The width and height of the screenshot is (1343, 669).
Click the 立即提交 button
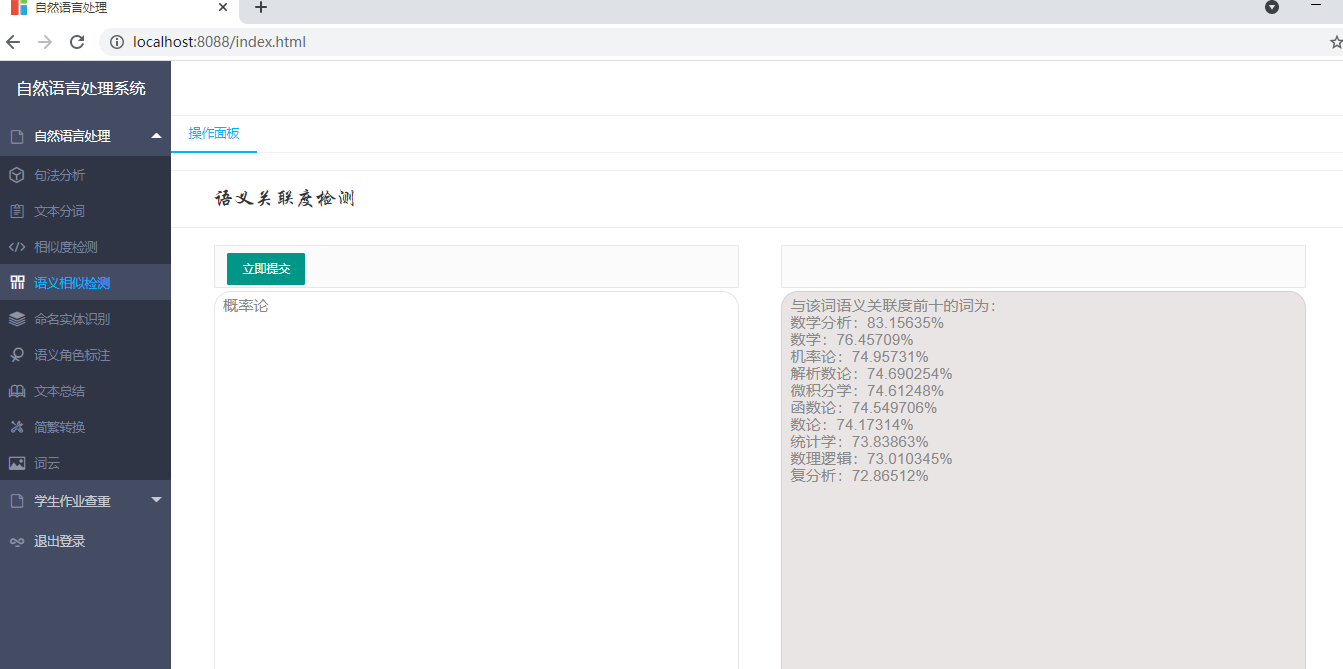[266, 269]
